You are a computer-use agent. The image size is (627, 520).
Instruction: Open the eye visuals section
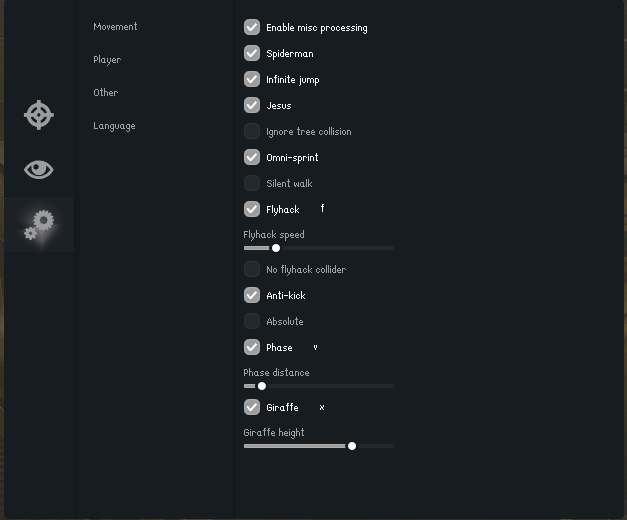coord(39,169)
